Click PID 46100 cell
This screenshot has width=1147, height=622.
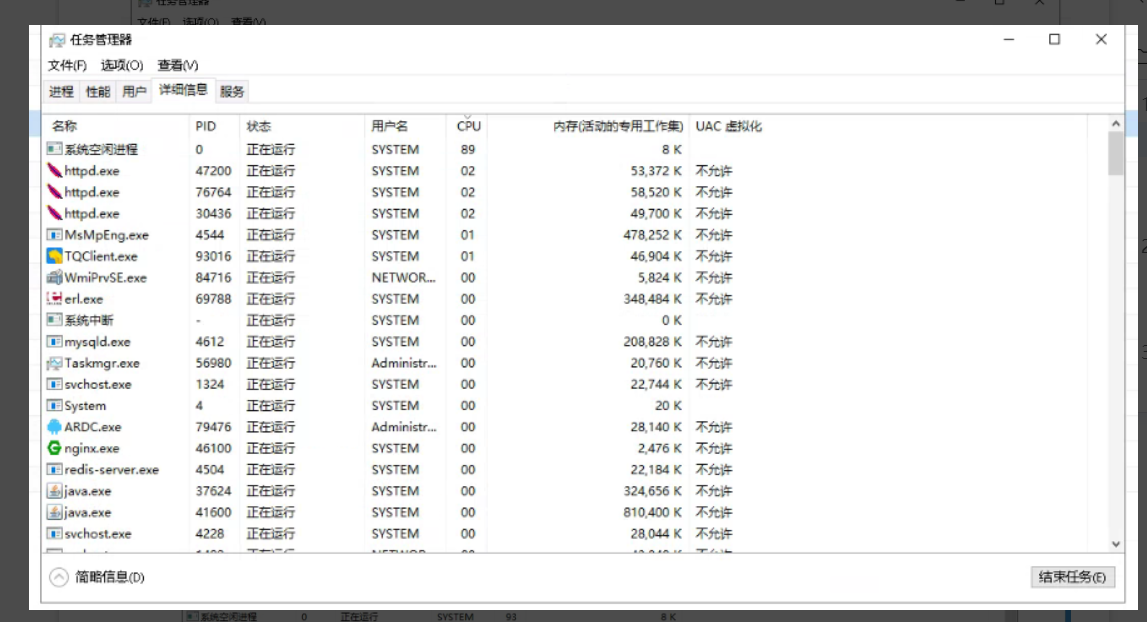click(x=213, y=448)
